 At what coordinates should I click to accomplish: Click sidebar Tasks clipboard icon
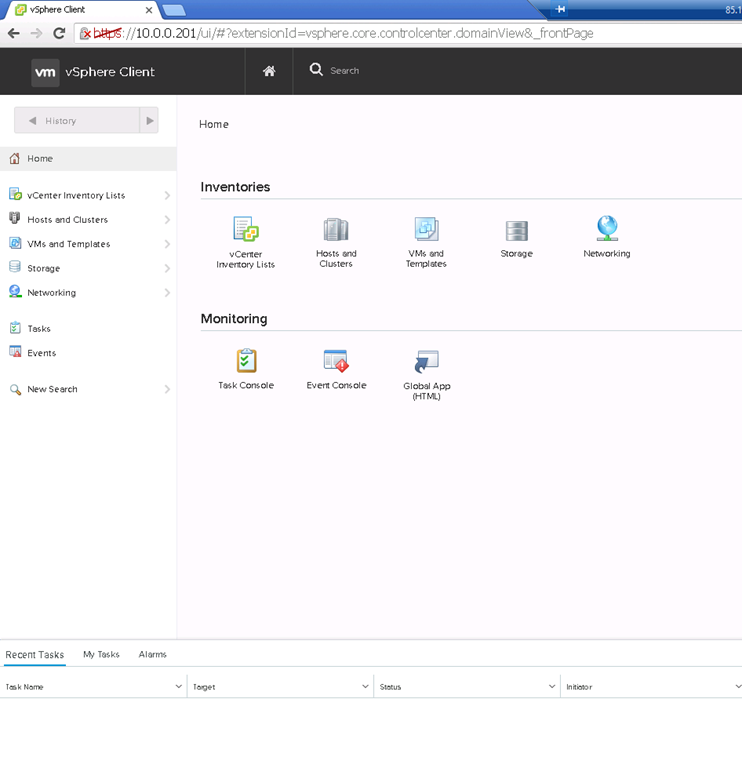point(15,328)
